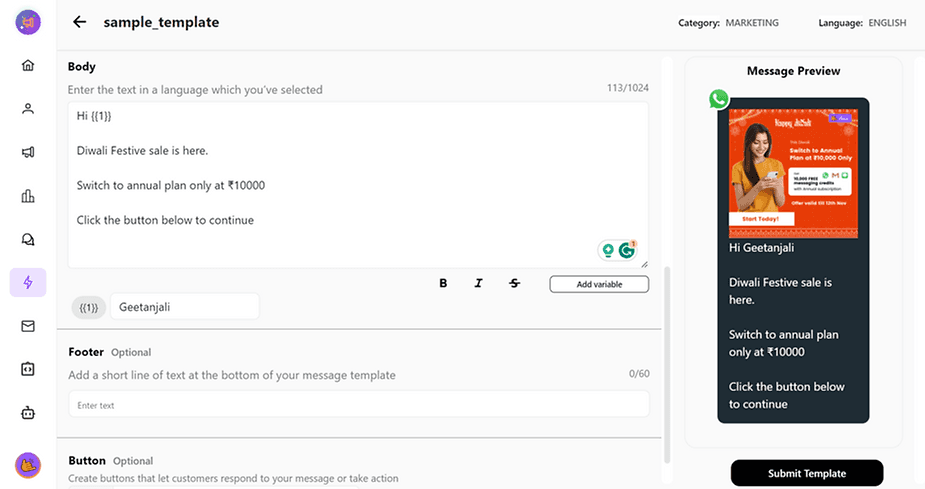This screenshot has height=489, width=925.
Task: Click the Button section heading
Action: 87,461
